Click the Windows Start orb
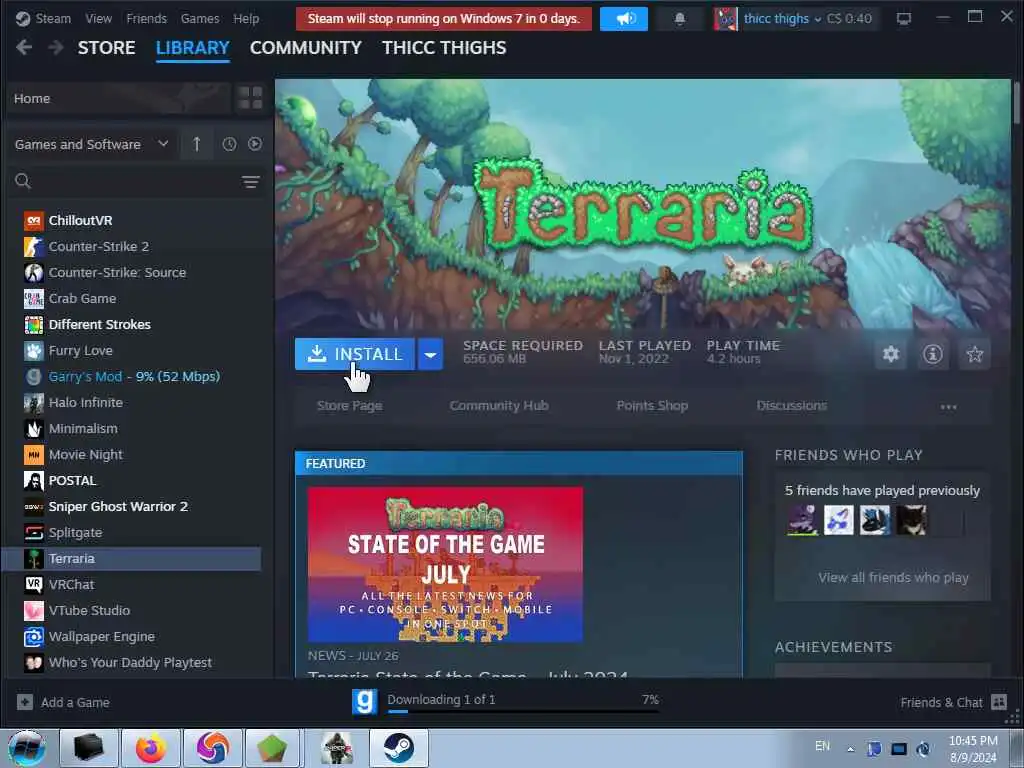1024x768 pixels. tap(26, 748)
